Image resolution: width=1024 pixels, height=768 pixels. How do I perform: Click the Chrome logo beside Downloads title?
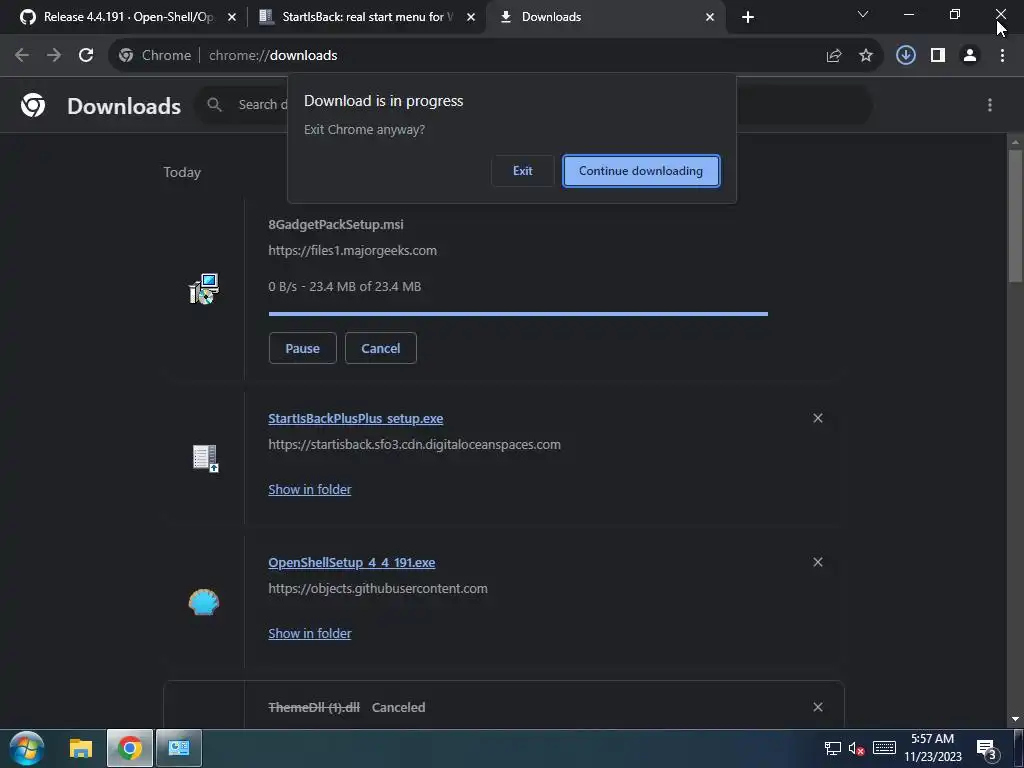click(33, 105)
